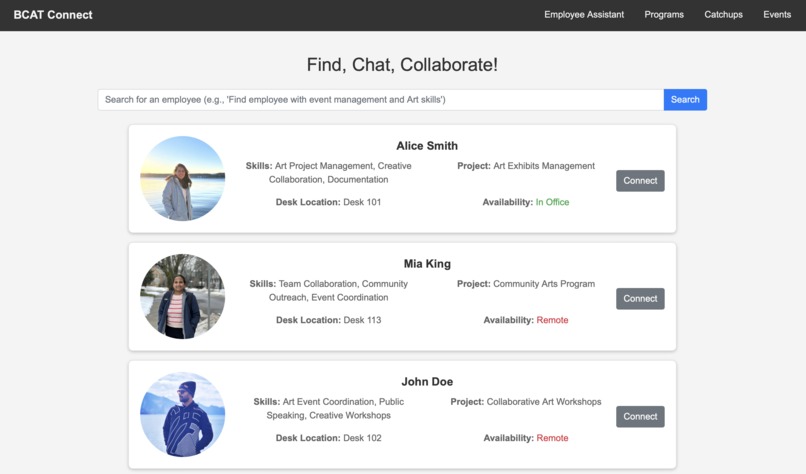Image resolution: width=806 pixels, height=474 pixels.
Task: Click 'Desk 101' desk location
Action: point(362,202)
